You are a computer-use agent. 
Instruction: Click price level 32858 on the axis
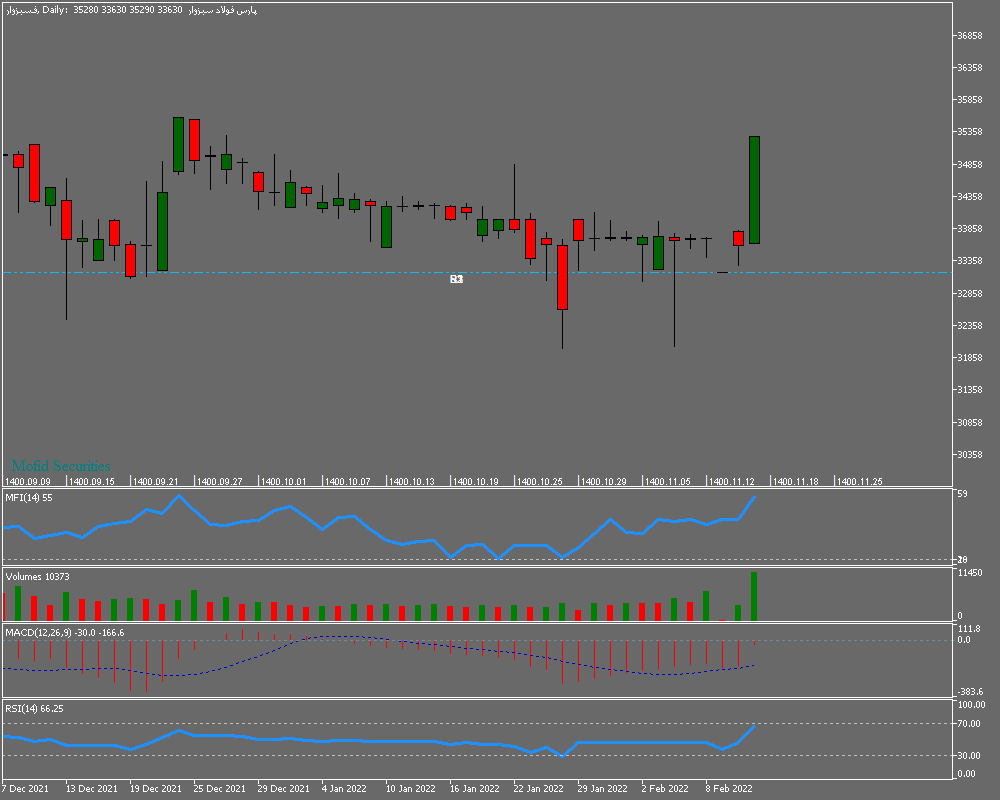tap(969, 293)
